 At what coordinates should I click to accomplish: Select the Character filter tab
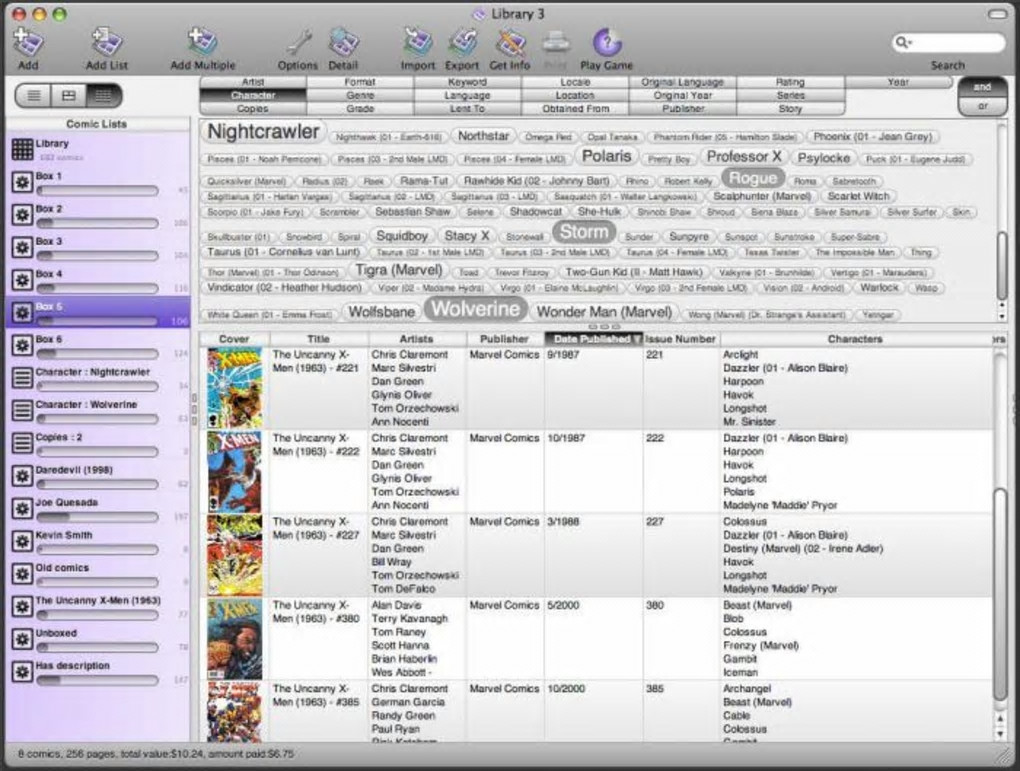[x=253, y=96]
